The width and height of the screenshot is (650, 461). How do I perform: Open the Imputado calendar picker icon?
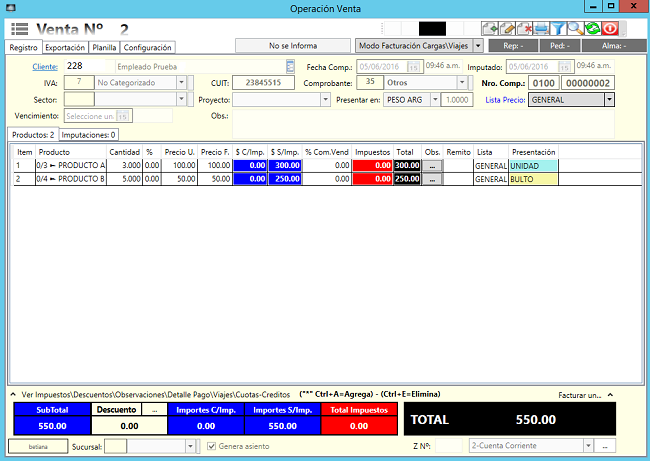click(564, 67)
